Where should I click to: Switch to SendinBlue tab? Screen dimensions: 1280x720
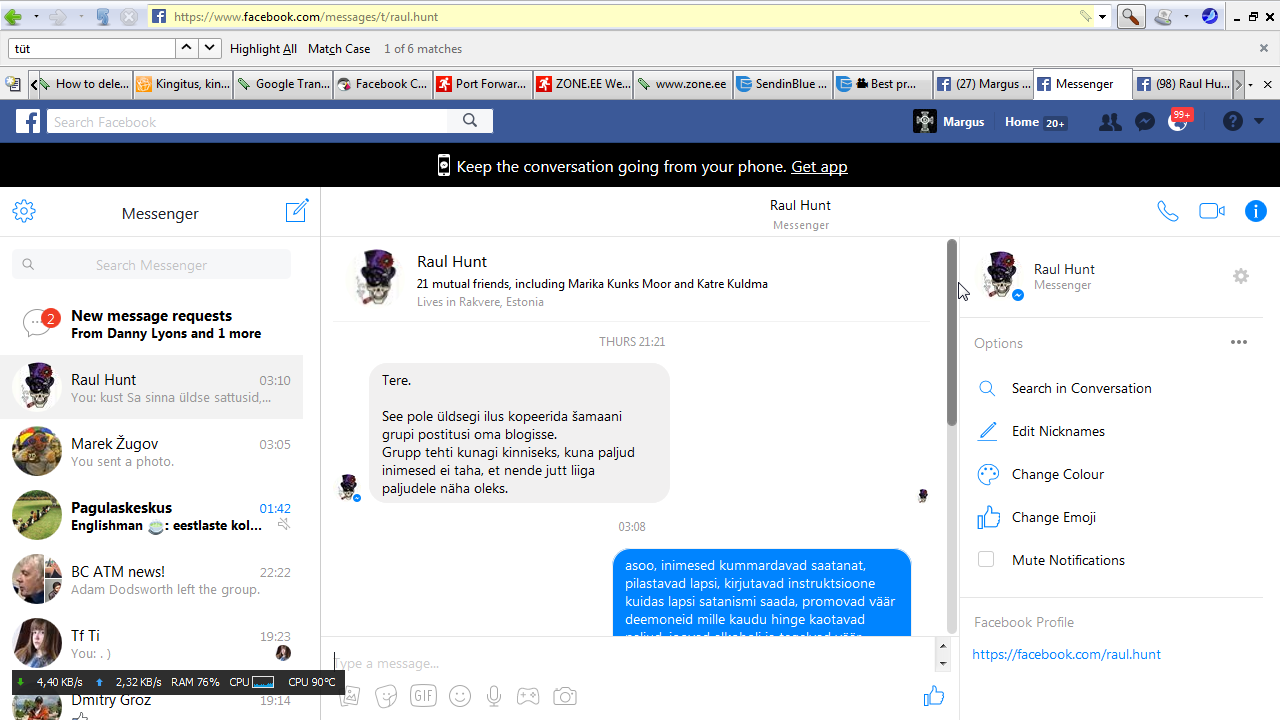[x=783, y=84]
